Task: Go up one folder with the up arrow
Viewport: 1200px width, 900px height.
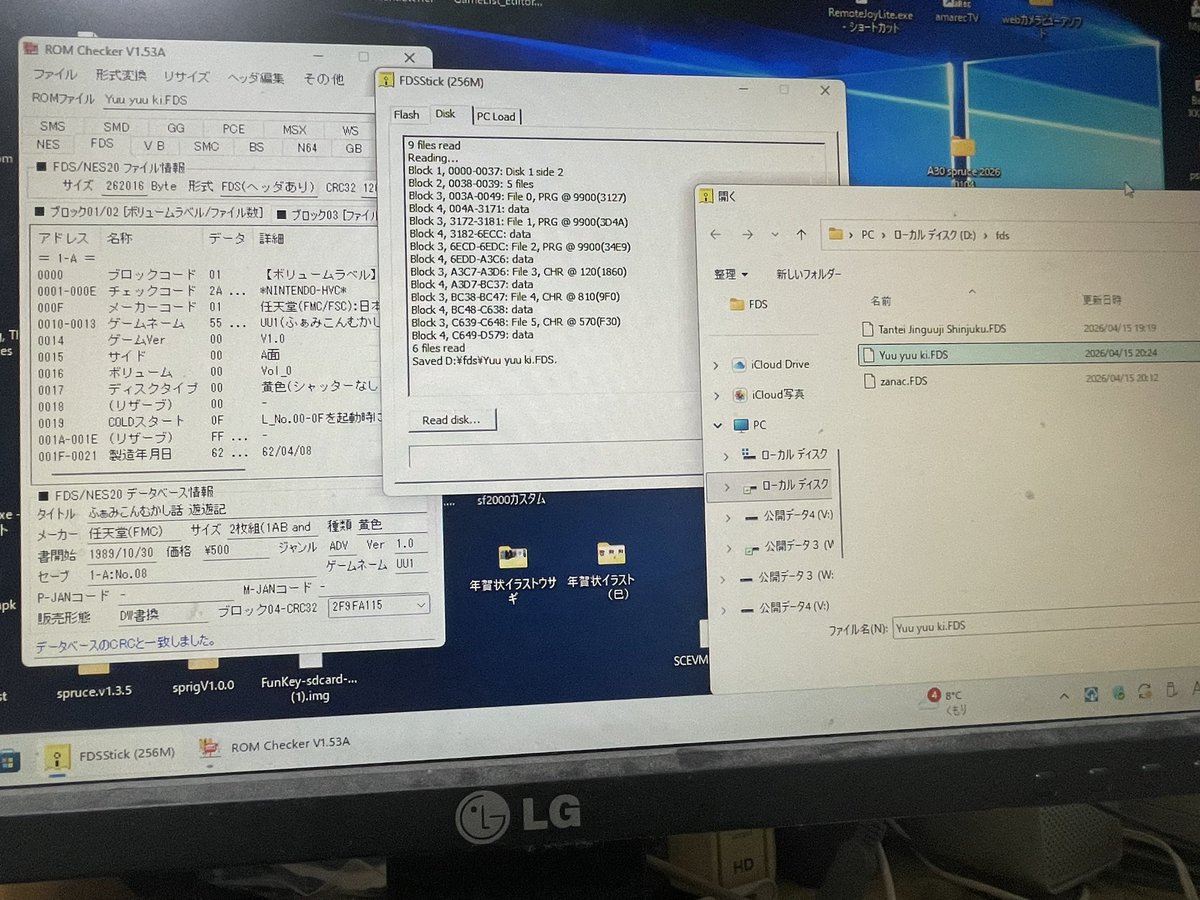Action: click(x=801, y=234)
